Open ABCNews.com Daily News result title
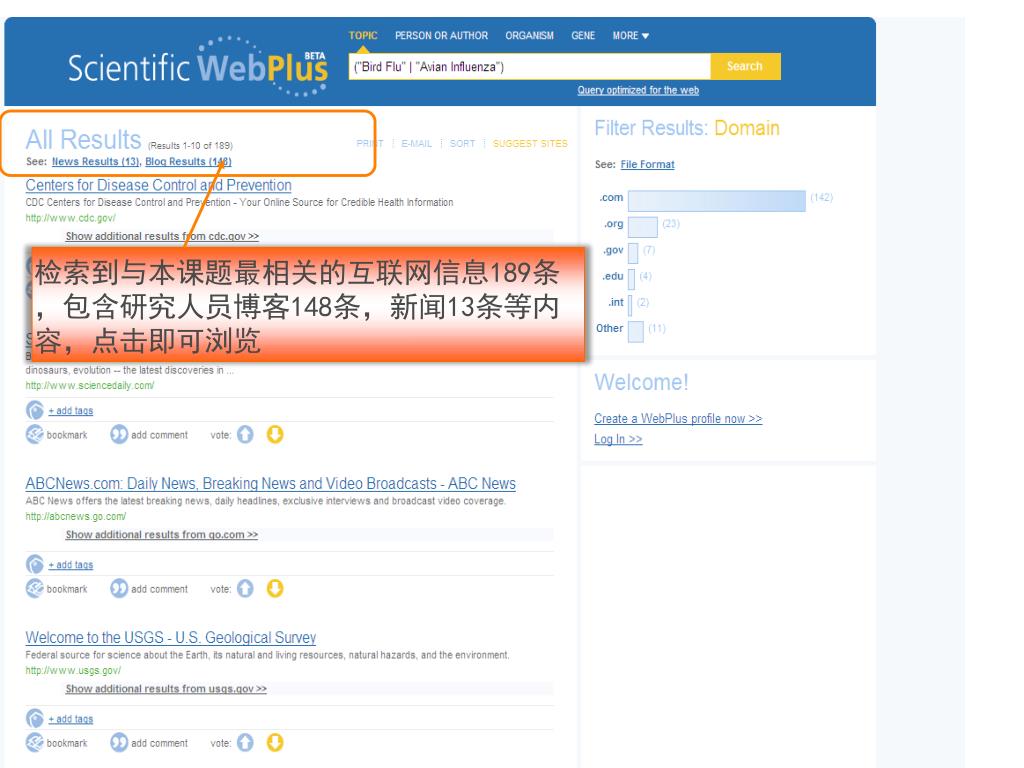The height and width of the screenshot is (768, 1024). (270, 484)
